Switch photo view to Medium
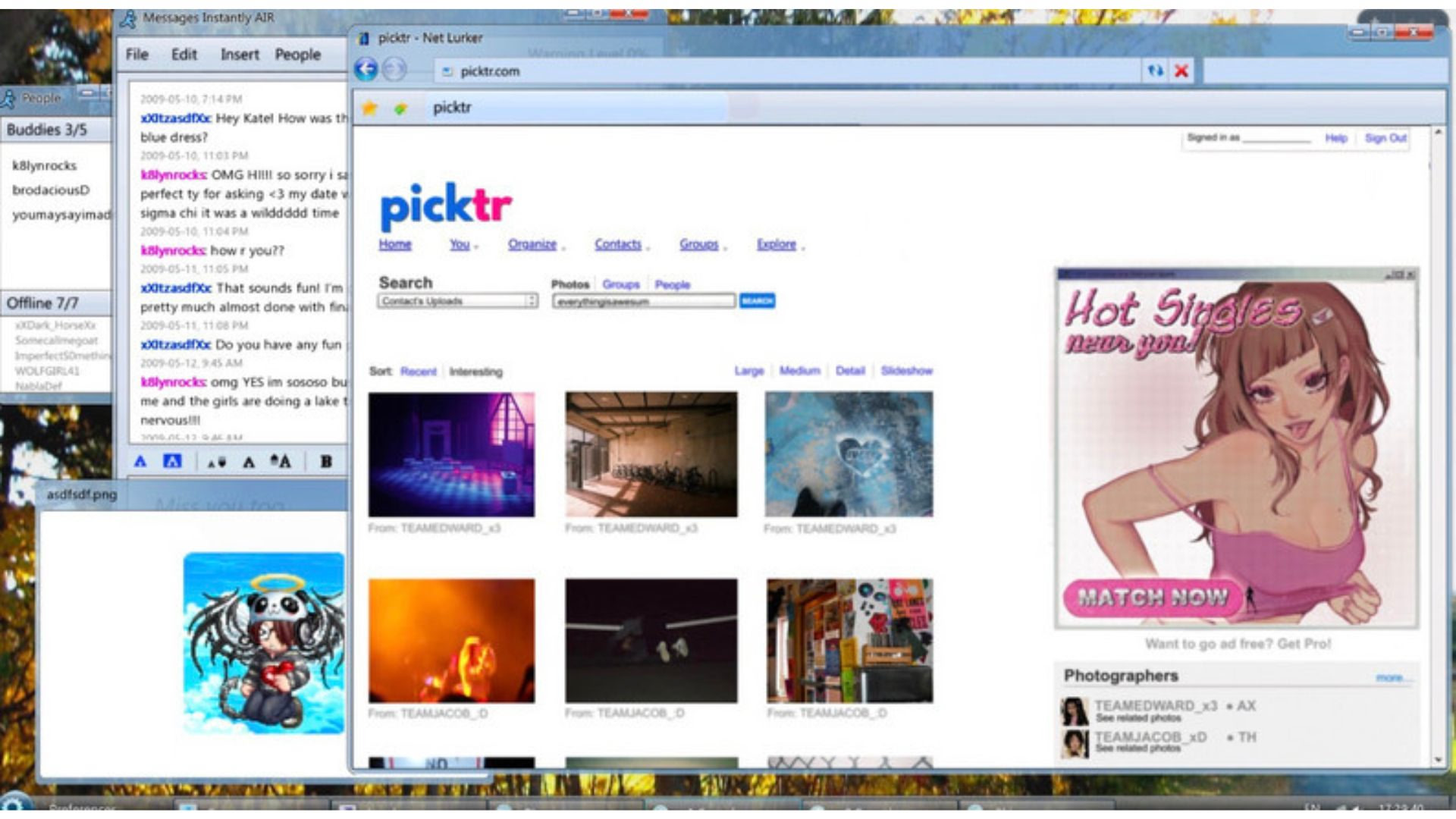The width and height of the screenshot is (1456, 819). (800, 371)
